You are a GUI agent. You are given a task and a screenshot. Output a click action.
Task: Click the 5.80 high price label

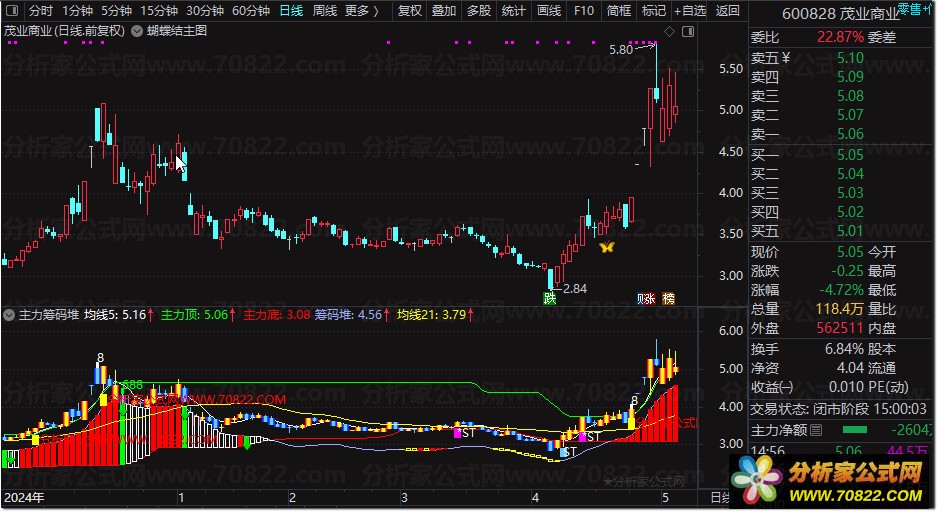[620, 50]
